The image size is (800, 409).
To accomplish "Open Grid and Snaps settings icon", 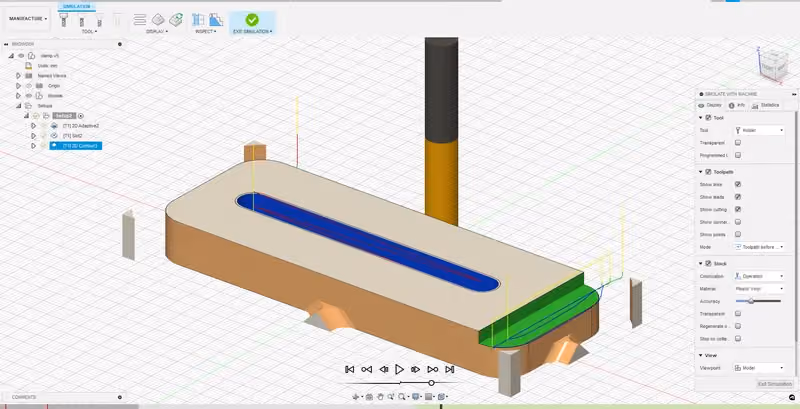I will (430, 397).
